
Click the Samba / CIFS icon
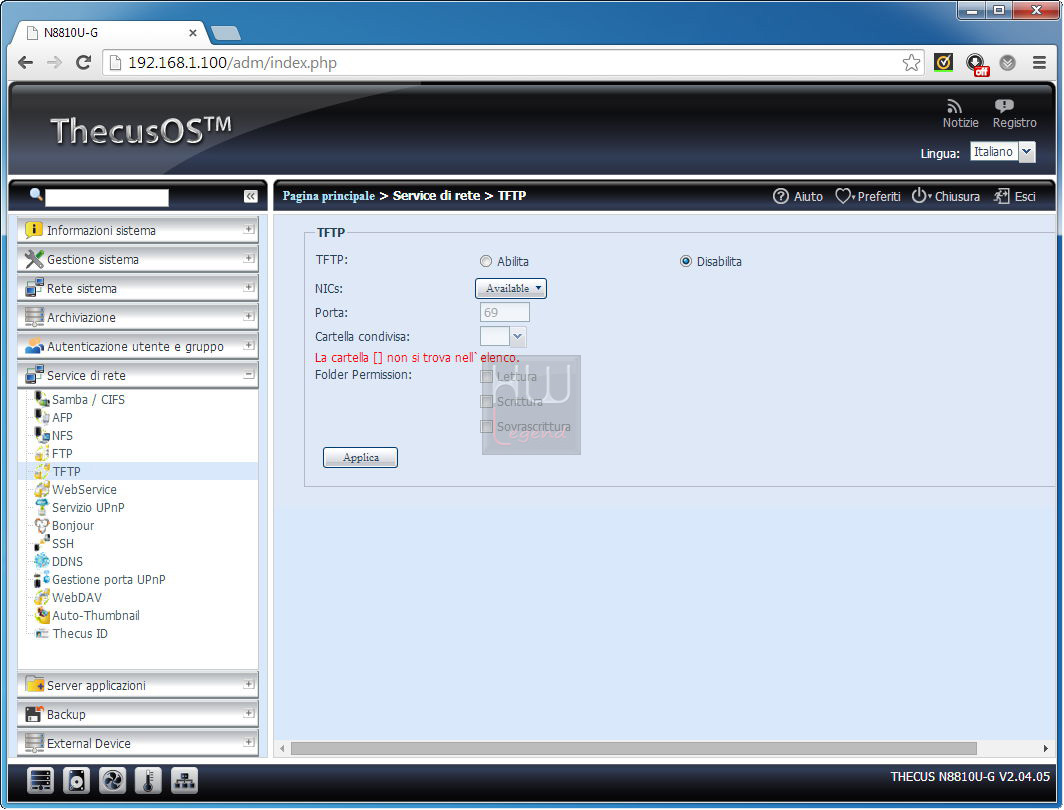42,399
